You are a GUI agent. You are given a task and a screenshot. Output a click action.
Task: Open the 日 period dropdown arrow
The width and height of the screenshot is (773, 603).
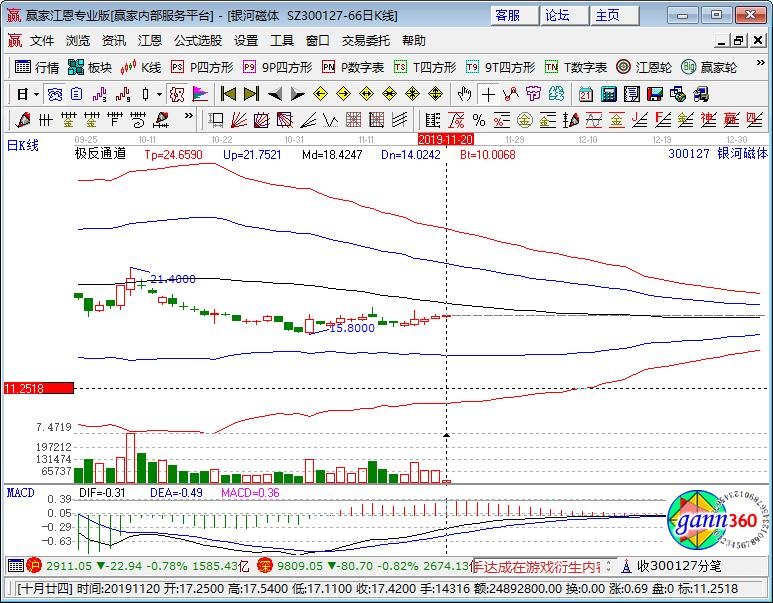point(36,94)
